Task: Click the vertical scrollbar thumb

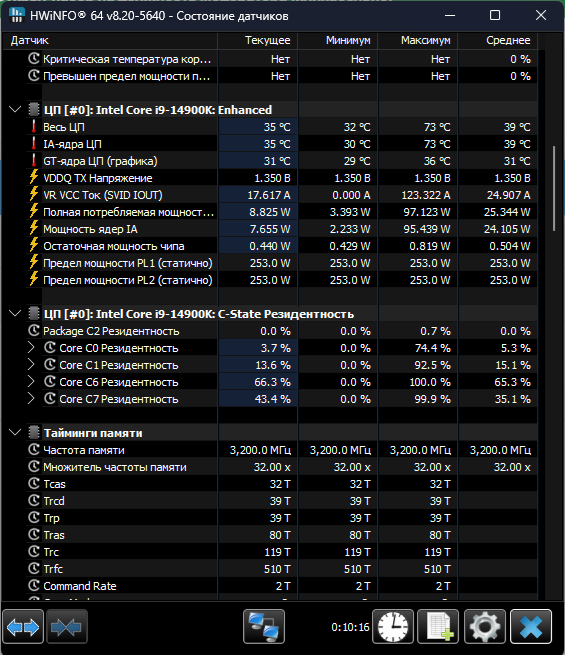Action: click(x=554, y=188)
